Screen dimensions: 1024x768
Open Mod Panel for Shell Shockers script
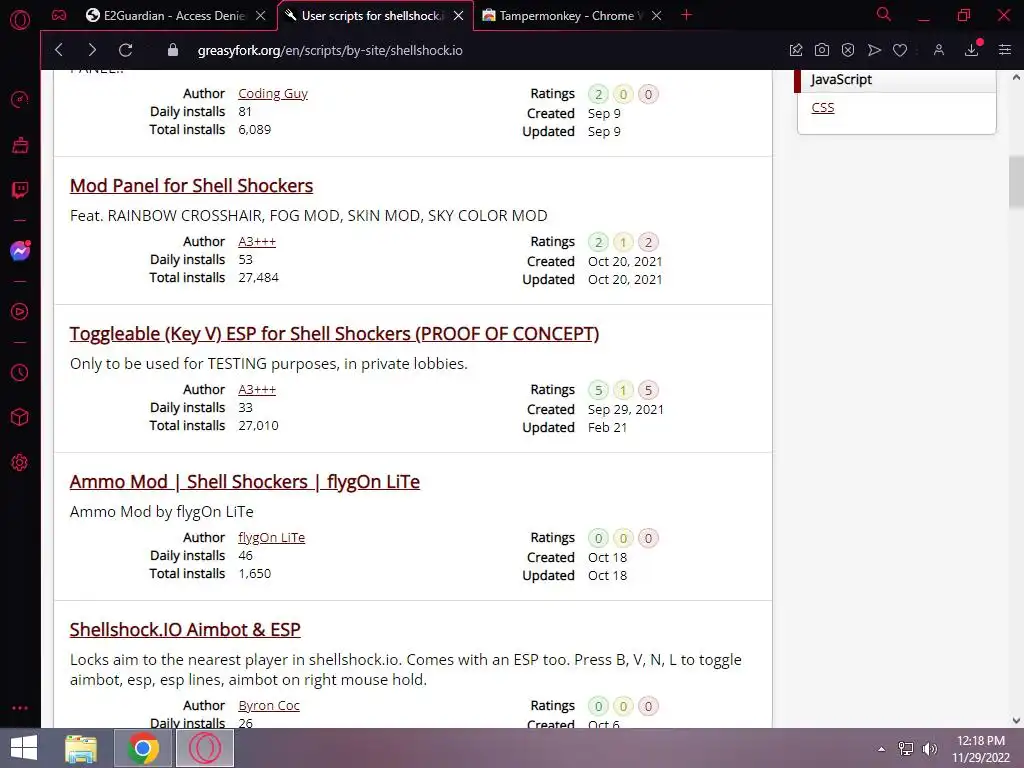tap(191, 185)
